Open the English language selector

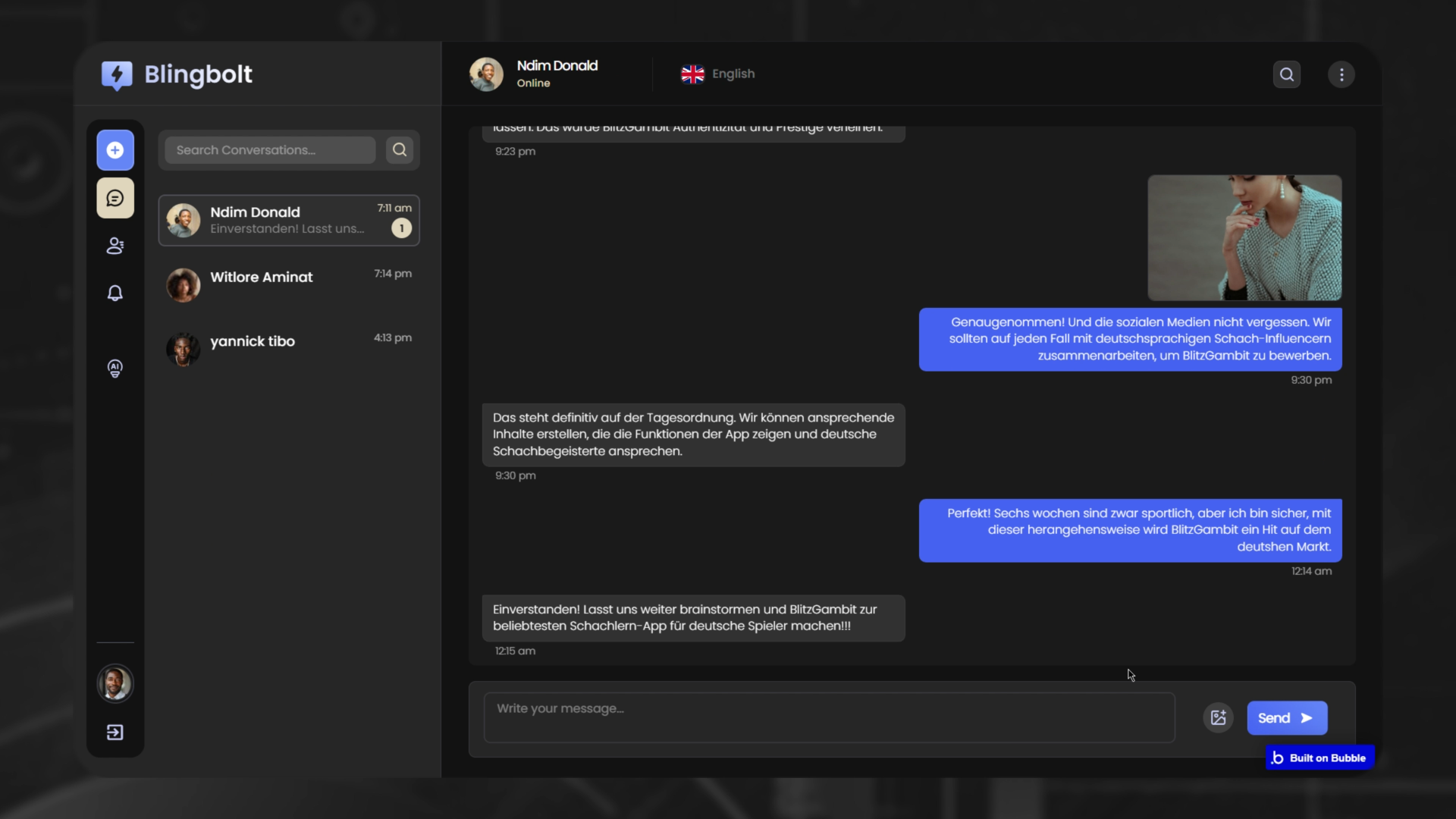(718, 74)
